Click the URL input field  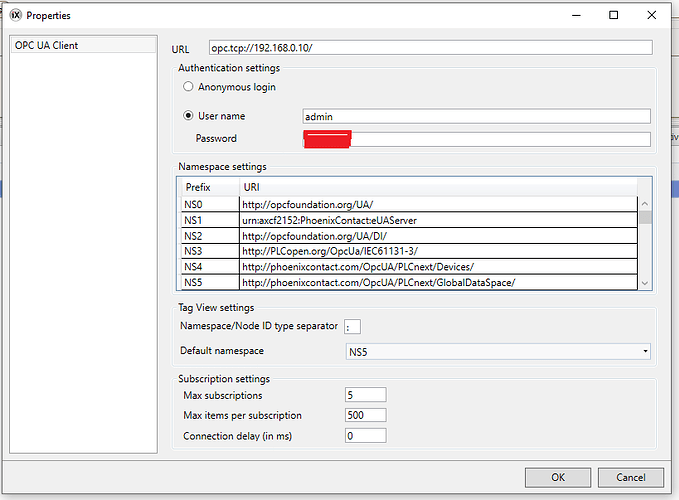[430, 47]
